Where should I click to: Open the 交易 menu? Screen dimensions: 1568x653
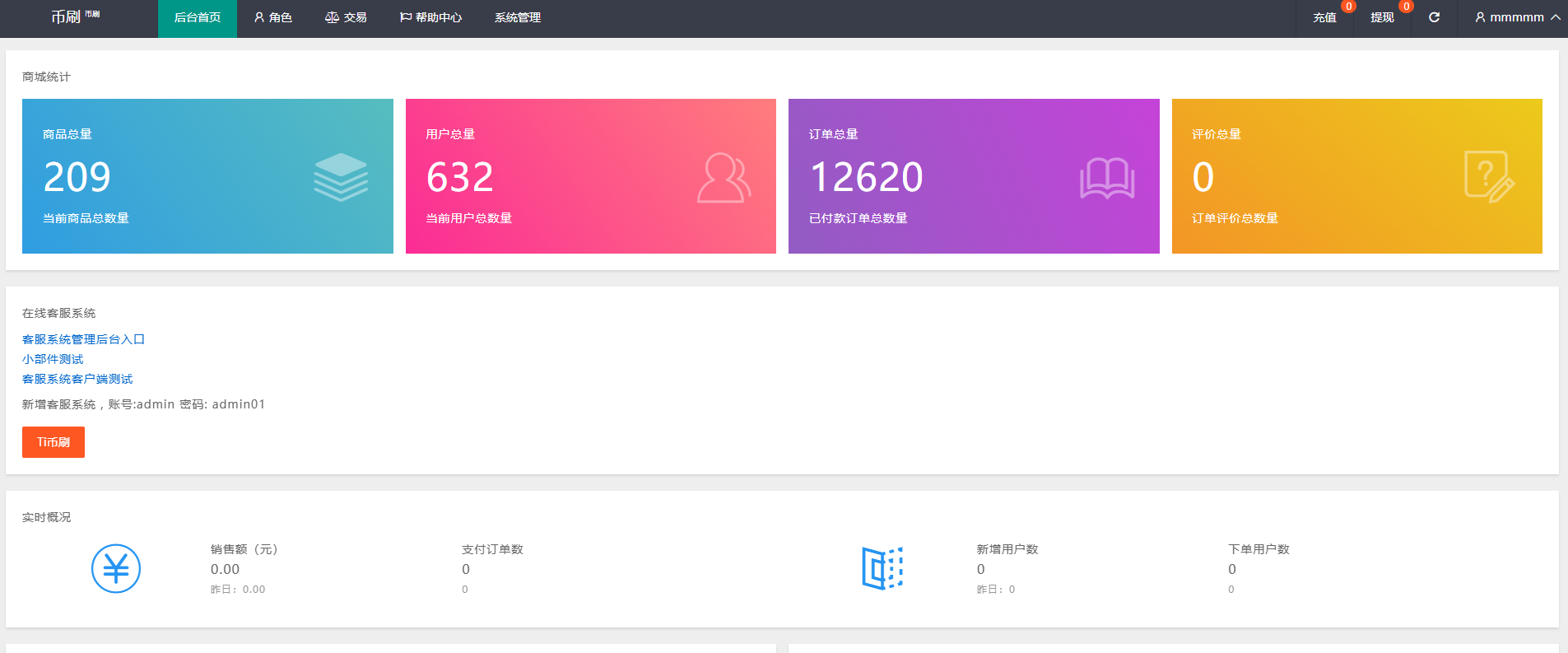347,17
